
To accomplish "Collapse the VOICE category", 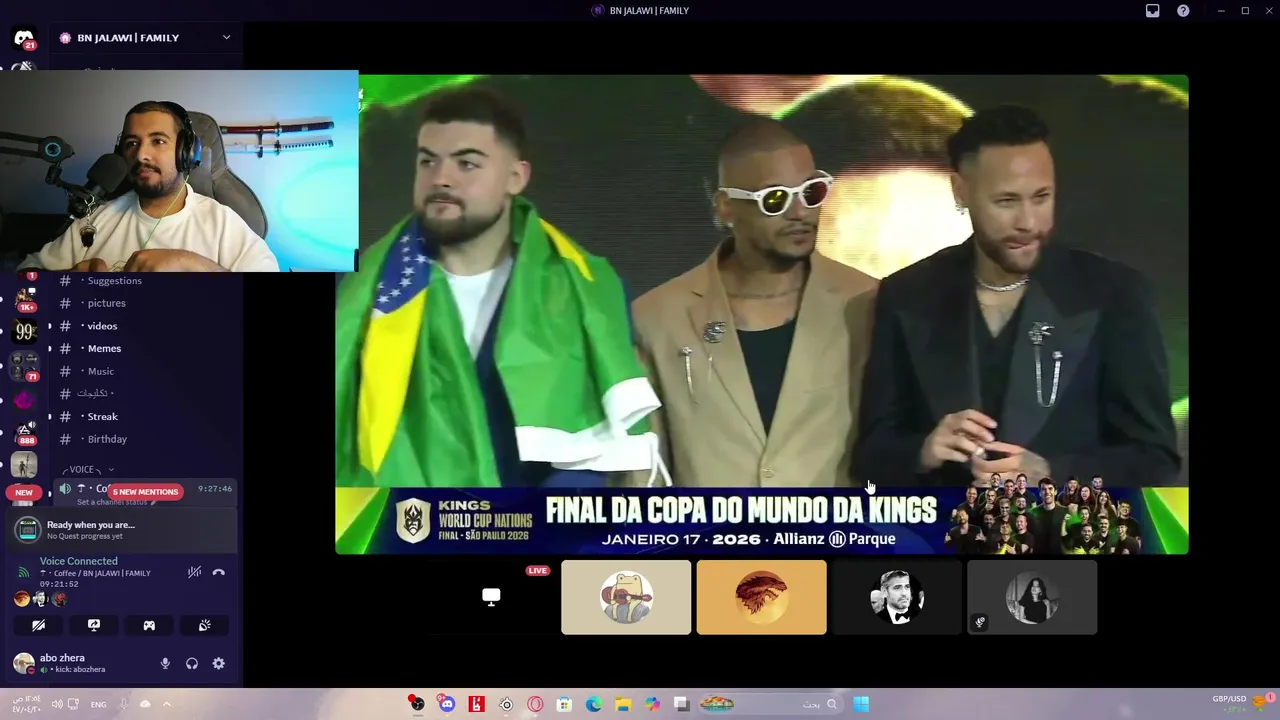I will (x=88, y=469).
